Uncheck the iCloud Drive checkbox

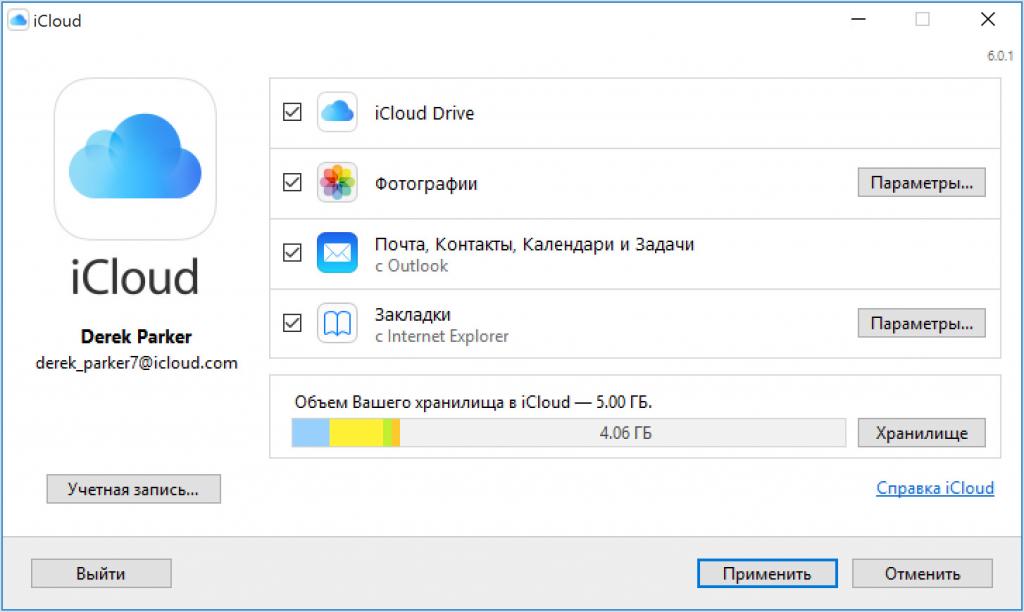point(292,113)
